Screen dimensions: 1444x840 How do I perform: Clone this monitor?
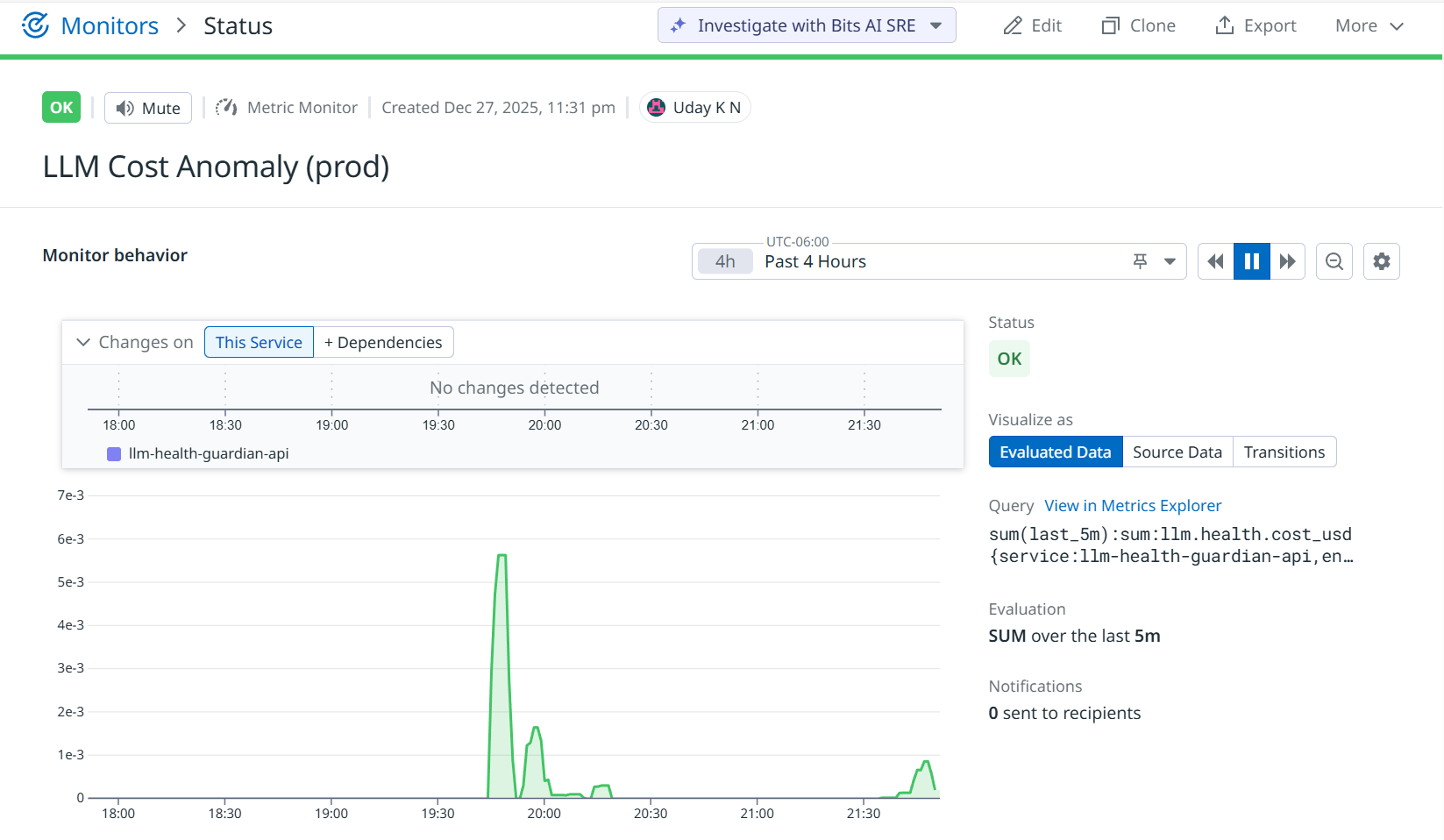1138,25
